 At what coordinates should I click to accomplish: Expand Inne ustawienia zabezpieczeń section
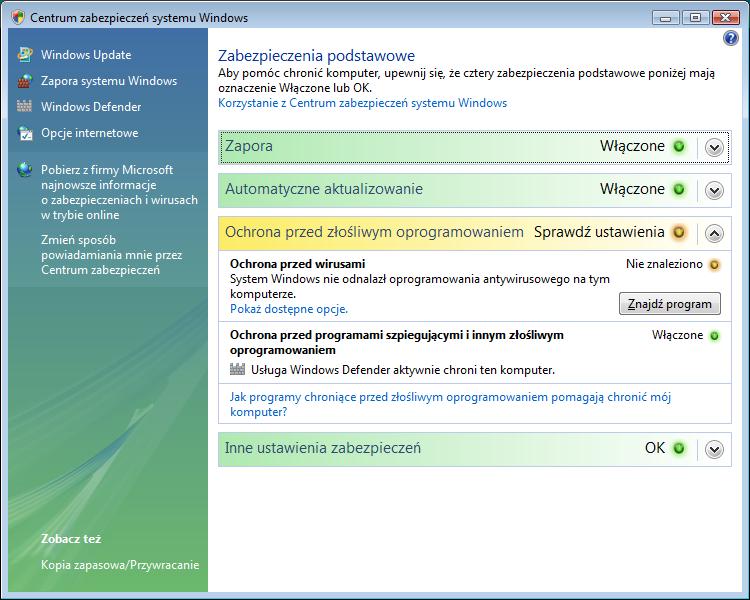click(714, 449)
